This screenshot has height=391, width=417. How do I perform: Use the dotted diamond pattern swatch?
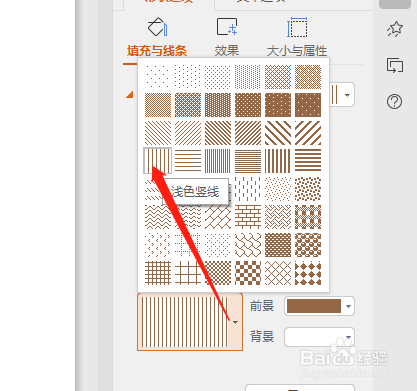218,245
